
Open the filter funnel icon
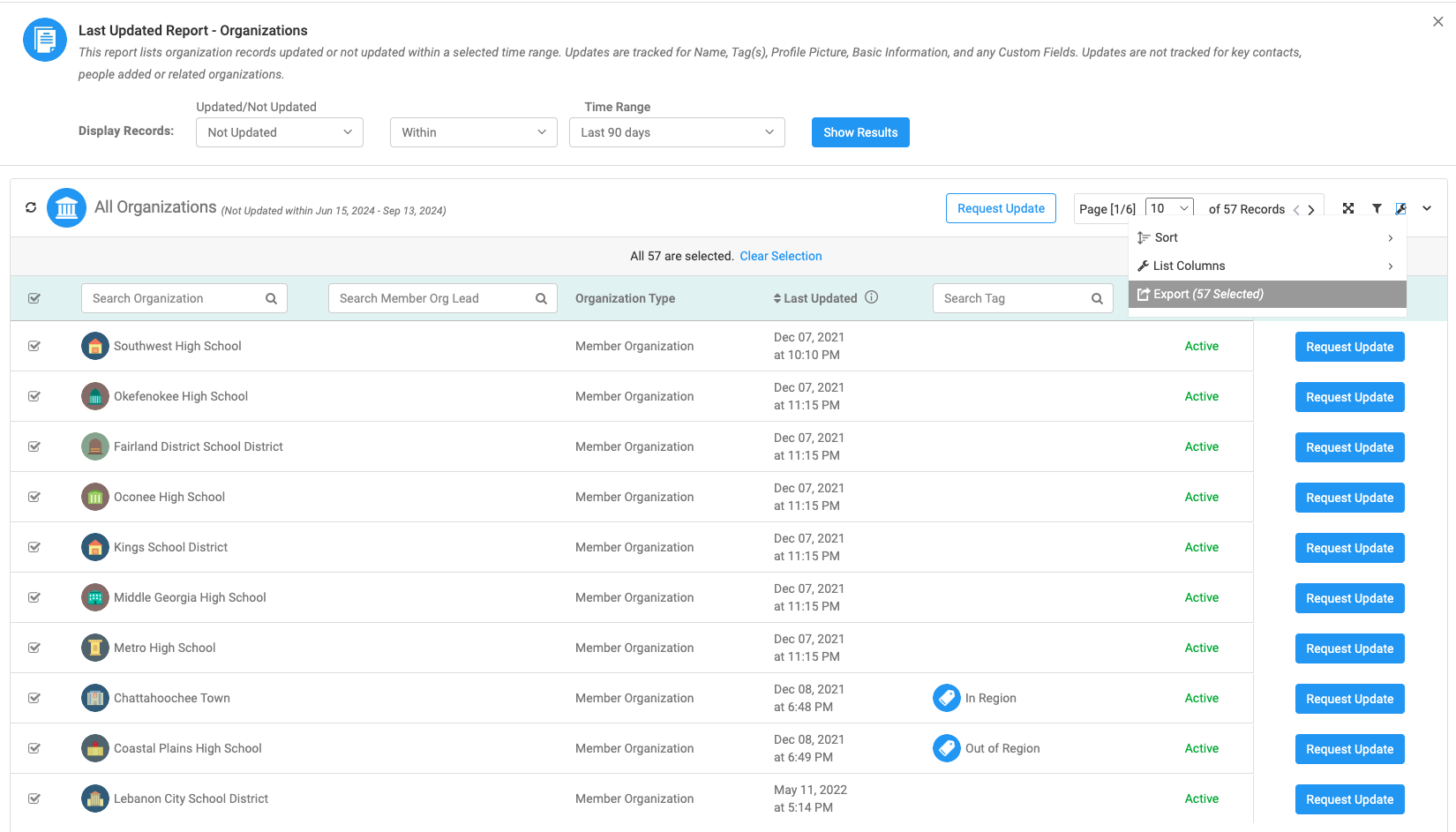tap(1377, 208)
